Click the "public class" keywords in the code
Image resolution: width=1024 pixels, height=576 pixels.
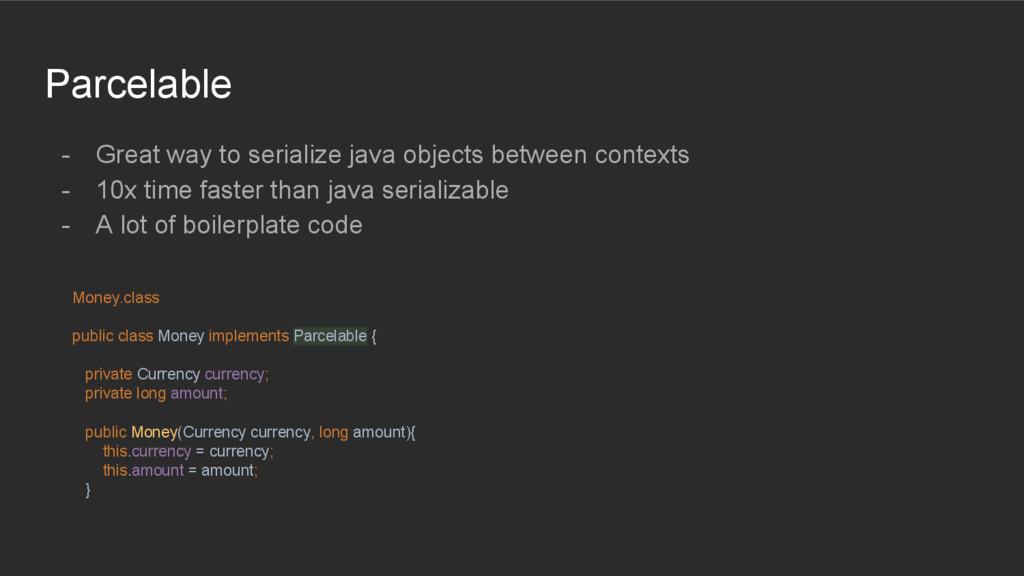(x=112, y=336)
